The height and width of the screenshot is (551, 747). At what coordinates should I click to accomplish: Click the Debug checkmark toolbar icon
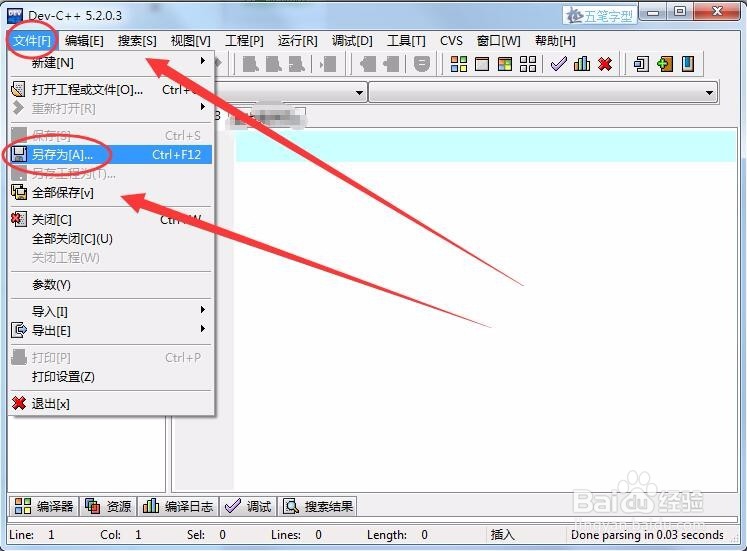tap(558, 64)
